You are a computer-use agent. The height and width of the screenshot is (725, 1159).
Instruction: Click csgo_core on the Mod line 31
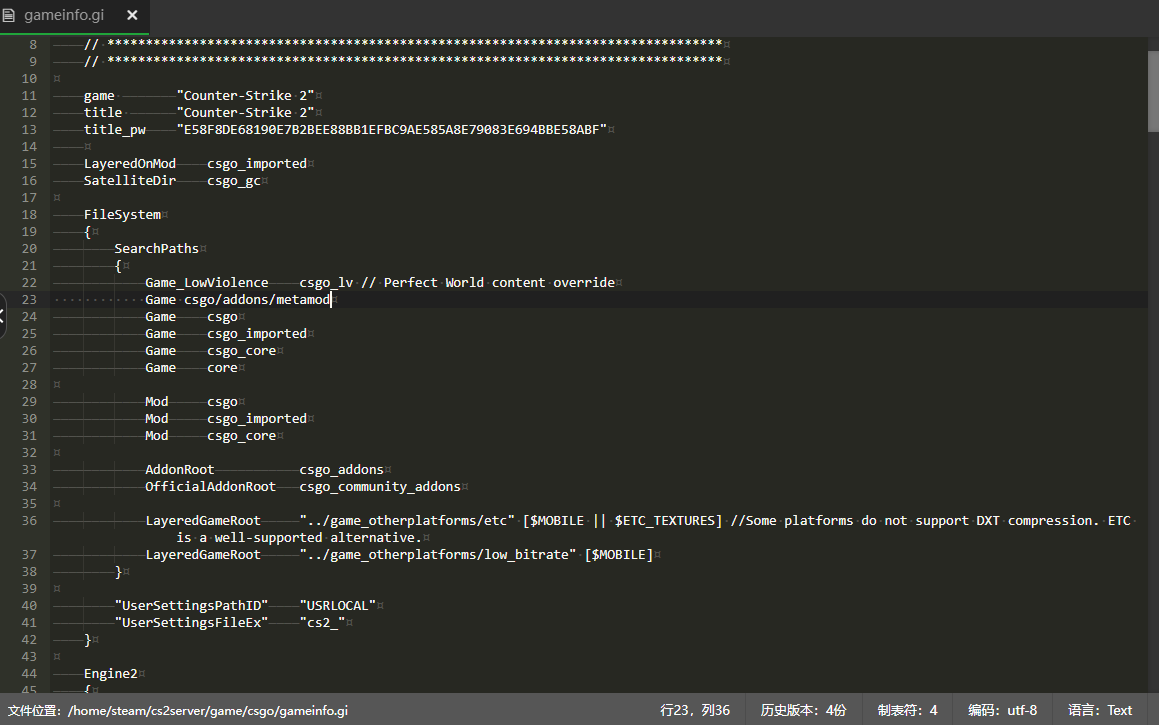[x=242, y=435]
